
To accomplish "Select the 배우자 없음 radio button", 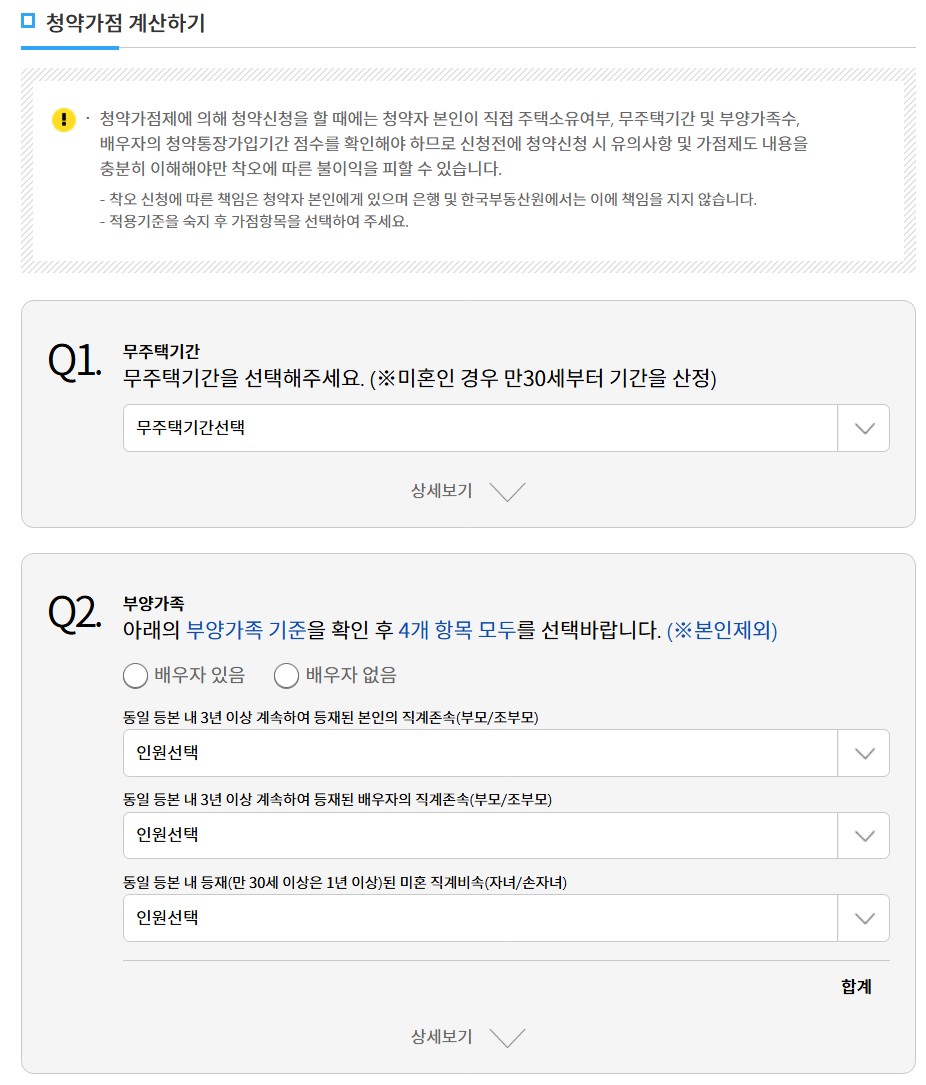I will tap(286, 677).
